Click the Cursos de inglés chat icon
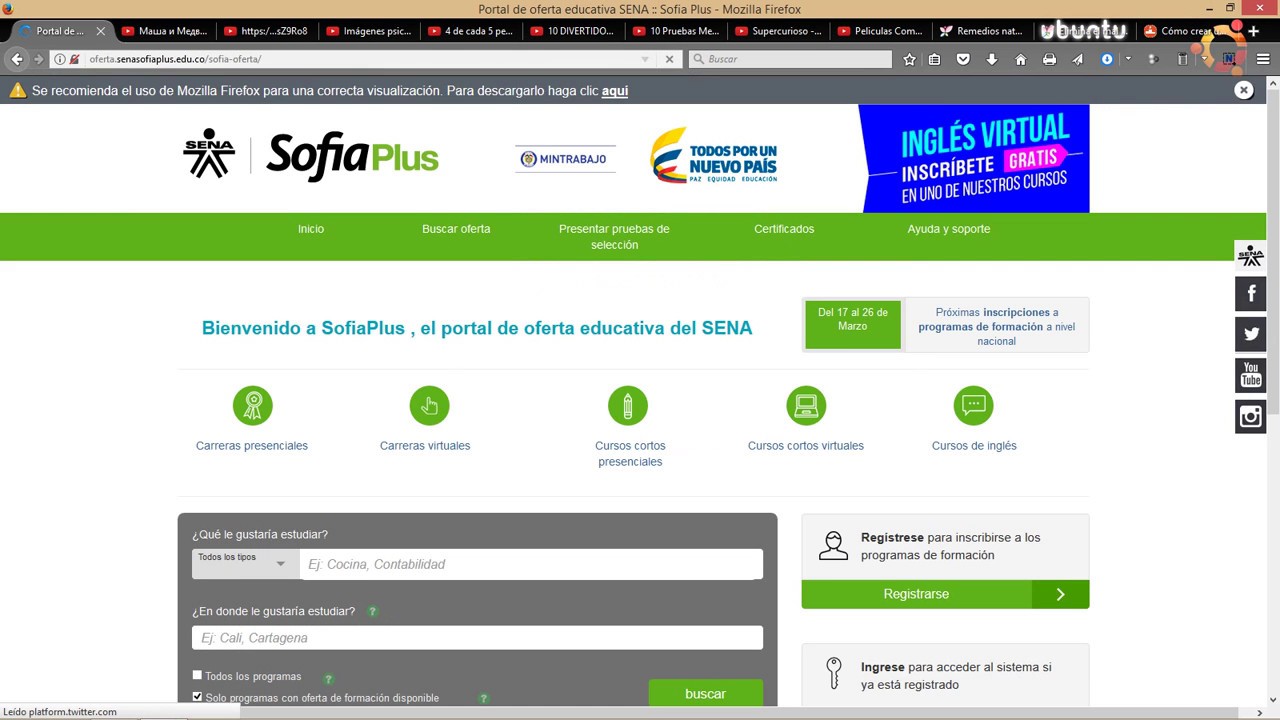The height and width of the screenshot is (720, 1280). (974, 405)
